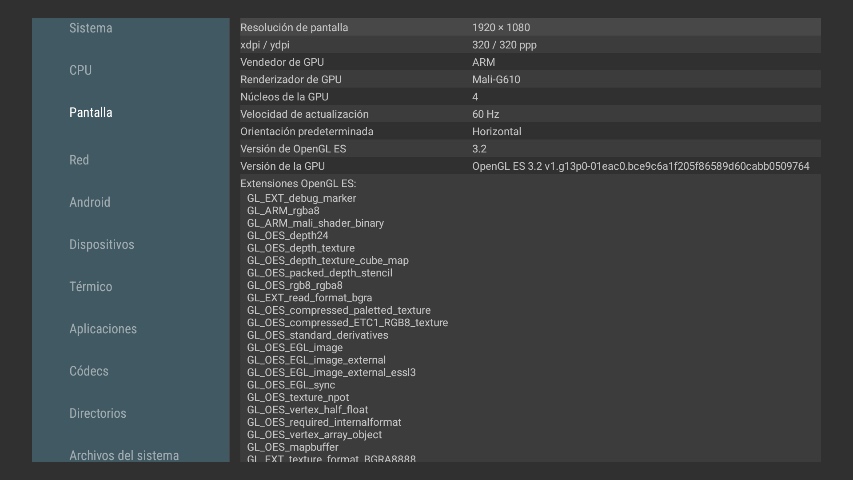Select the Versión de OpenGL ES label

pyautogui.click(x=293, y=149)
